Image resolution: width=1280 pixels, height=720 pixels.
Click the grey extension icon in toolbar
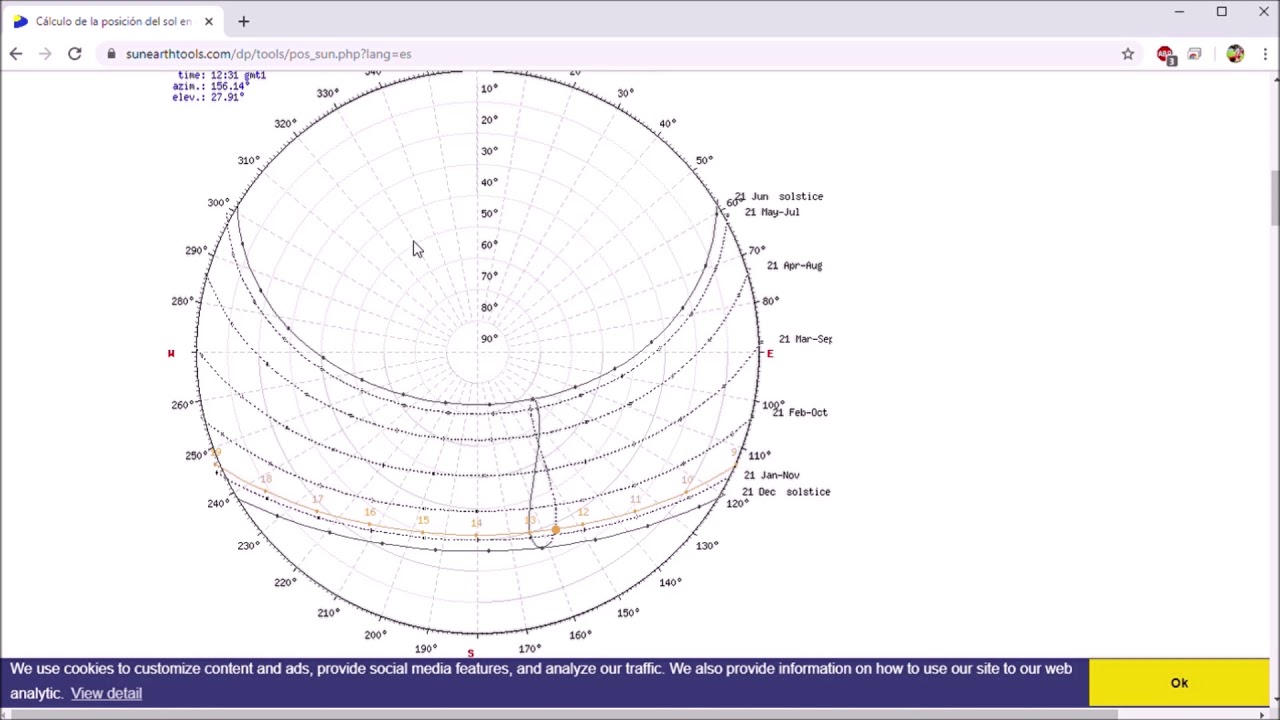(x=1195, y=54)
